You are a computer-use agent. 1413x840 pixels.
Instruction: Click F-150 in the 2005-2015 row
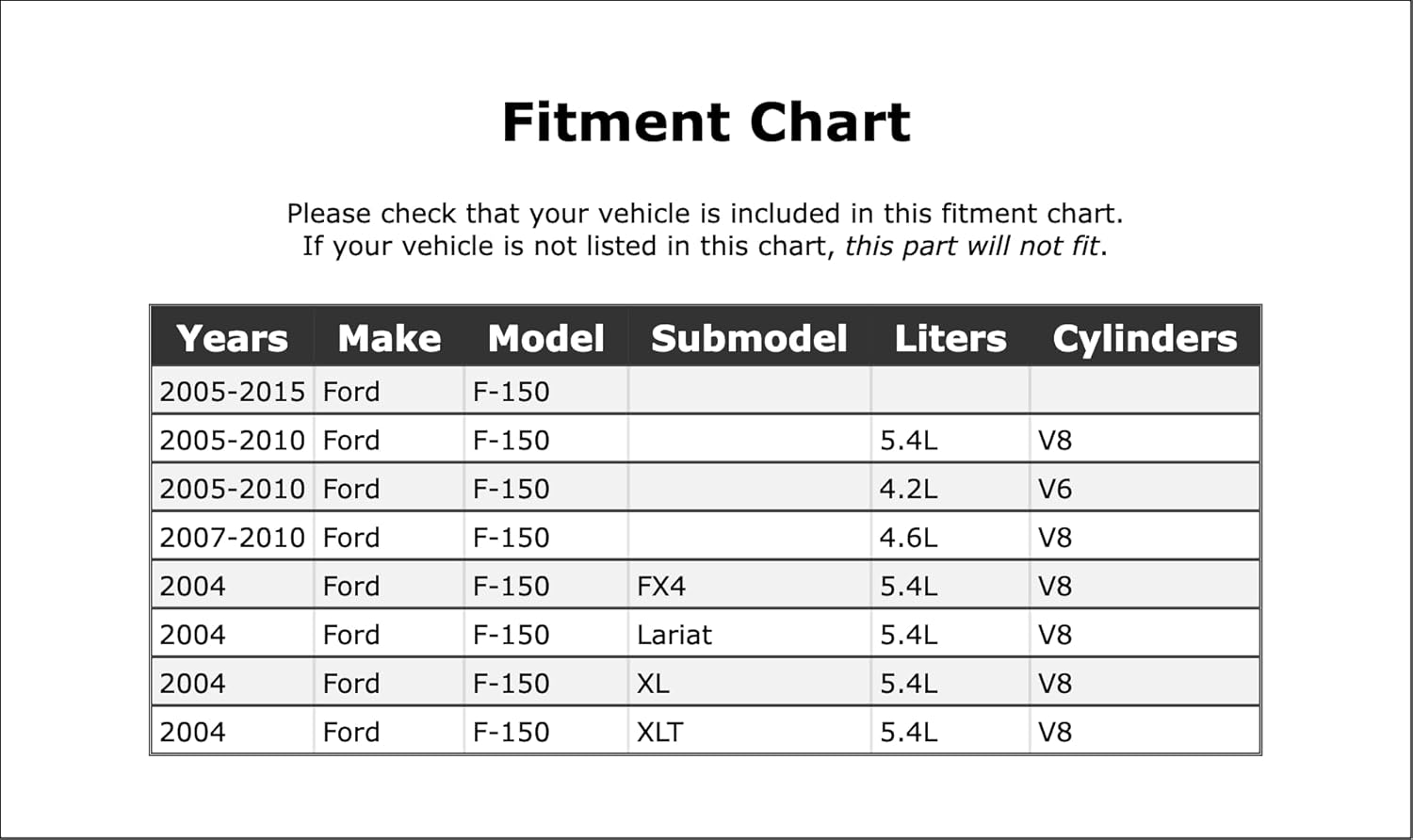(511, 391)
